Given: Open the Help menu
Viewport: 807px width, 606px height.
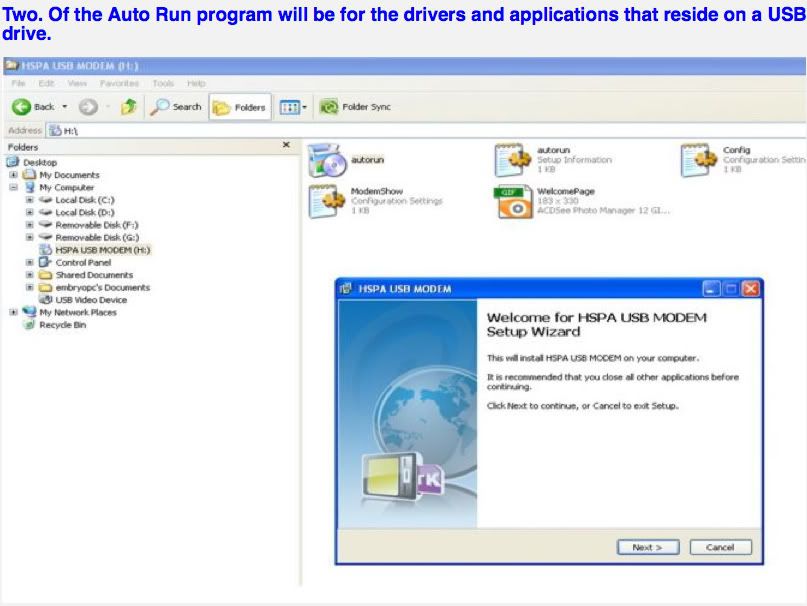Looking at the screenshot, I should [196, 83].
